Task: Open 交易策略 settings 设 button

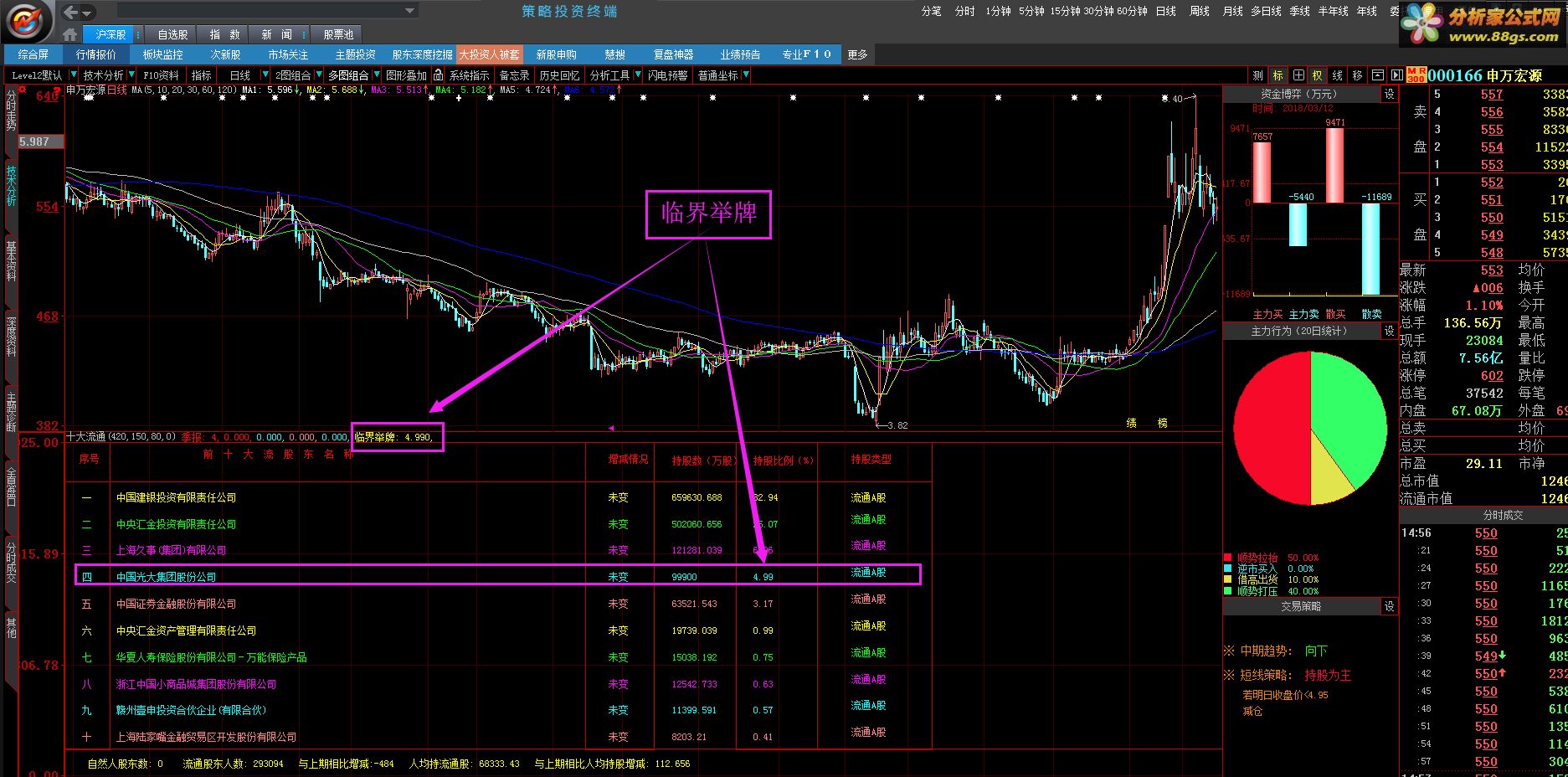Action: tap(1390, 606)
